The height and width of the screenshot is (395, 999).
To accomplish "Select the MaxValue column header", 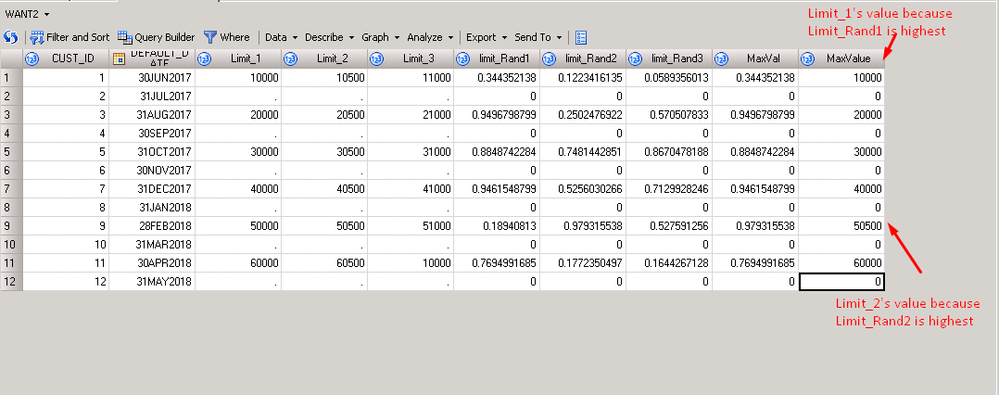I will [x=841, y=59].
